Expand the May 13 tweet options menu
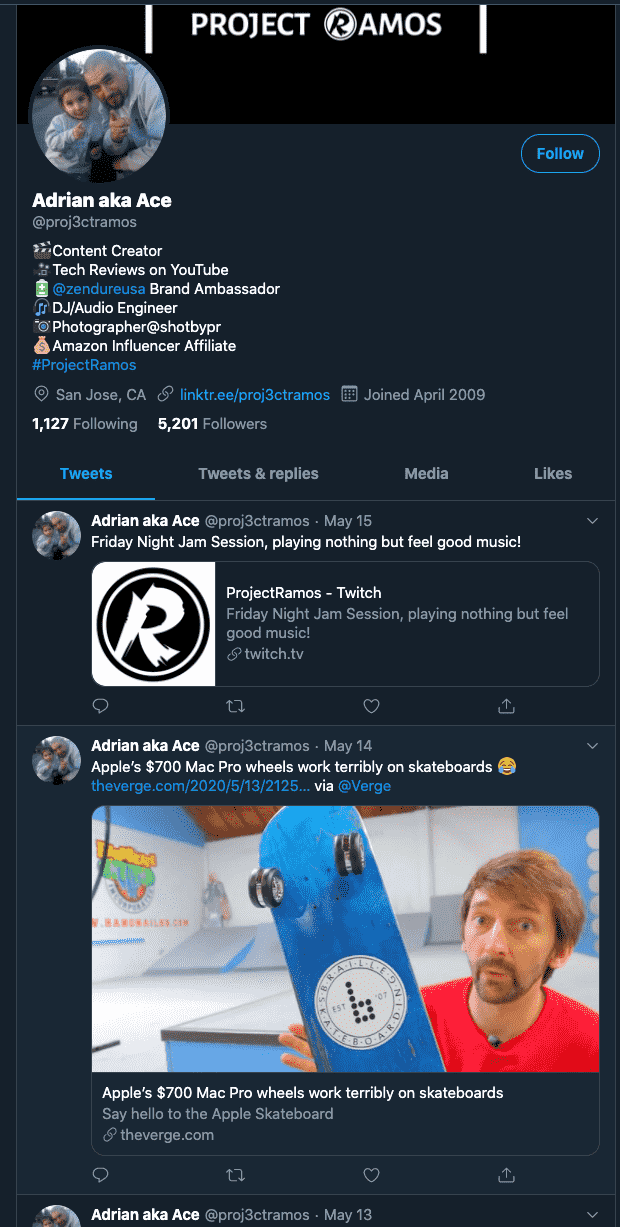This screenshot has height=1227, width=620. 592,1215
